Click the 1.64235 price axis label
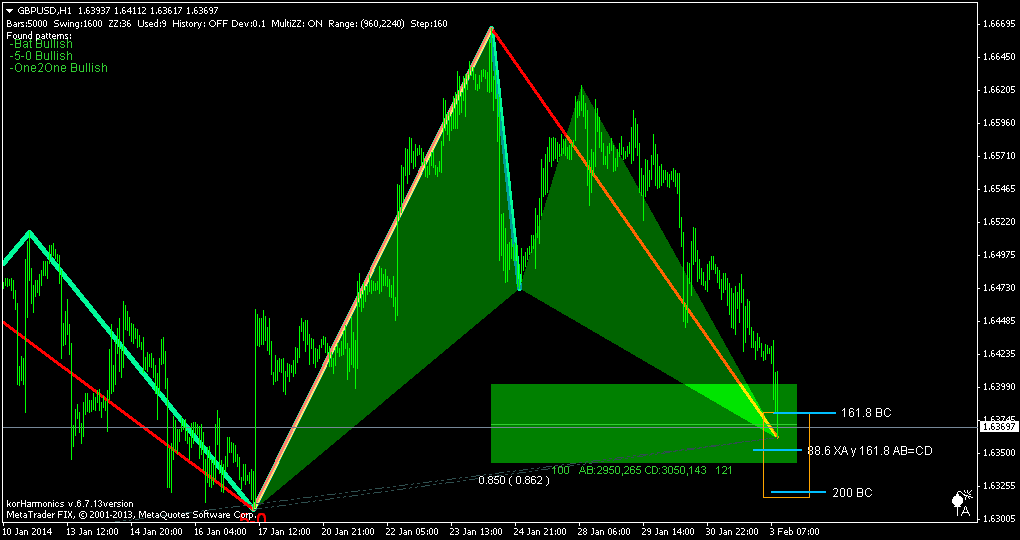Image resolution: width=1020 pixels, height=540 pixels. click(1000, 353)
